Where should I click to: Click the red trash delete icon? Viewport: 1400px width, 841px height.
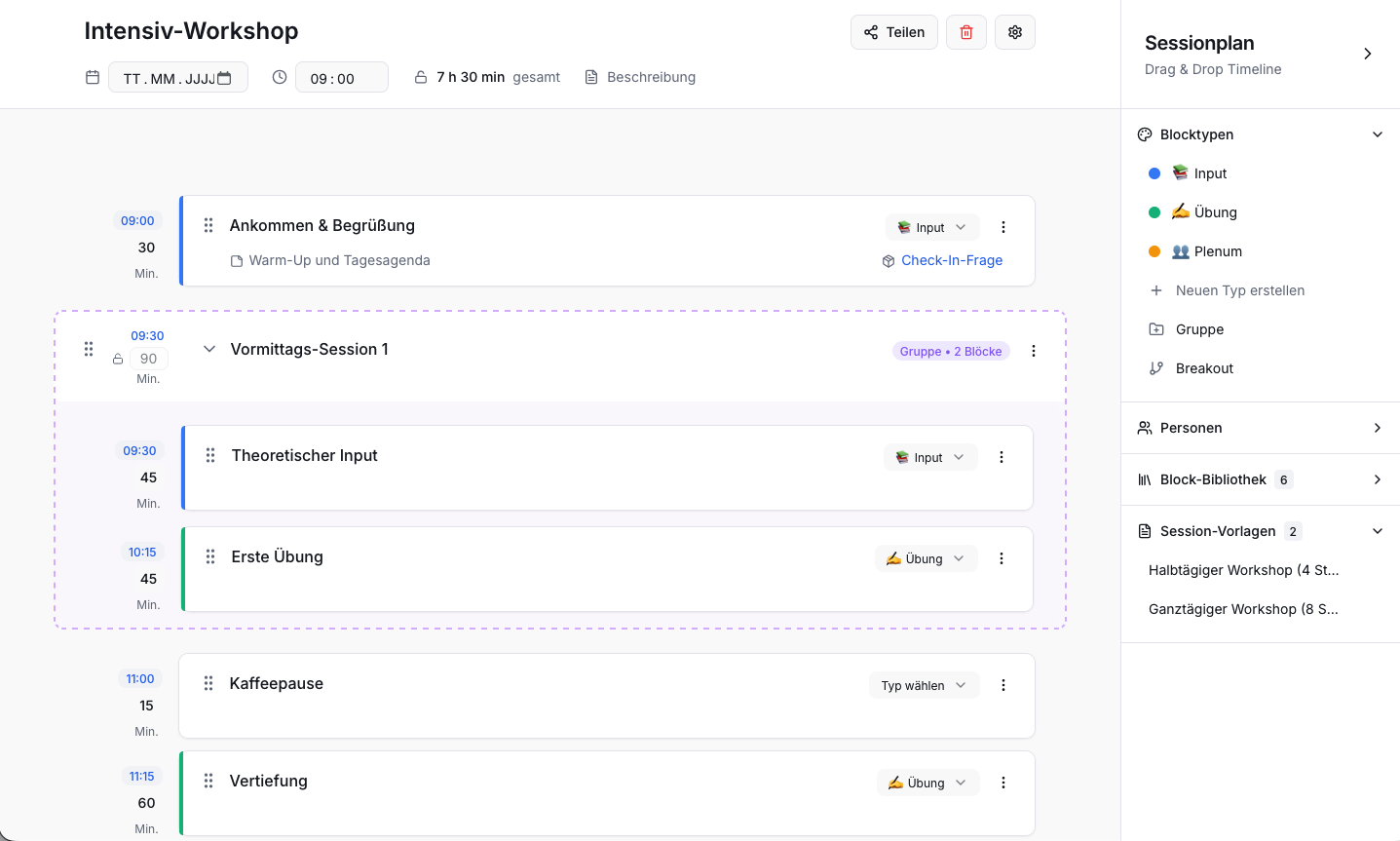[966, 32]
